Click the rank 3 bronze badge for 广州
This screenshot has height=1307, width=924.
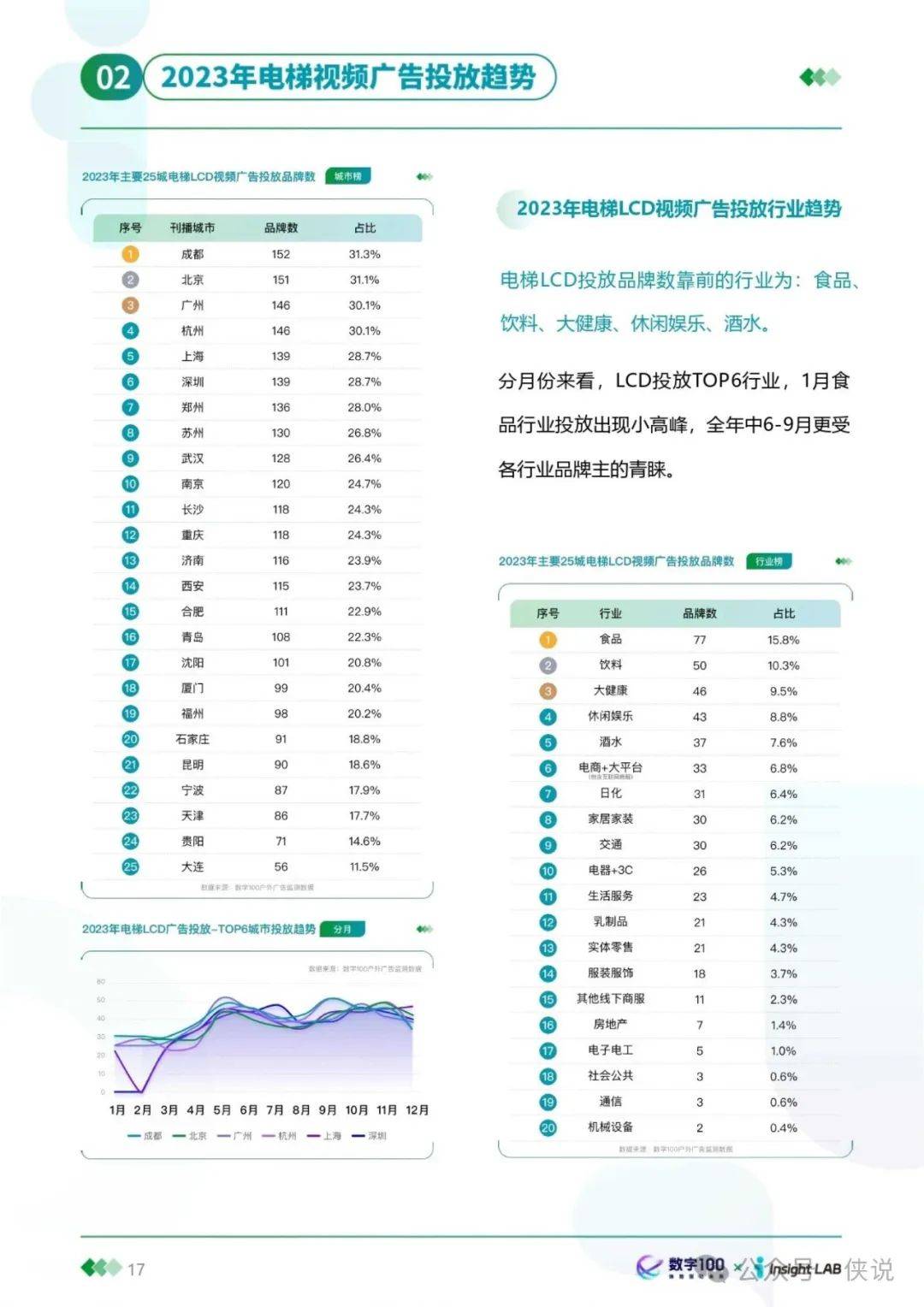tap(130, 305)
